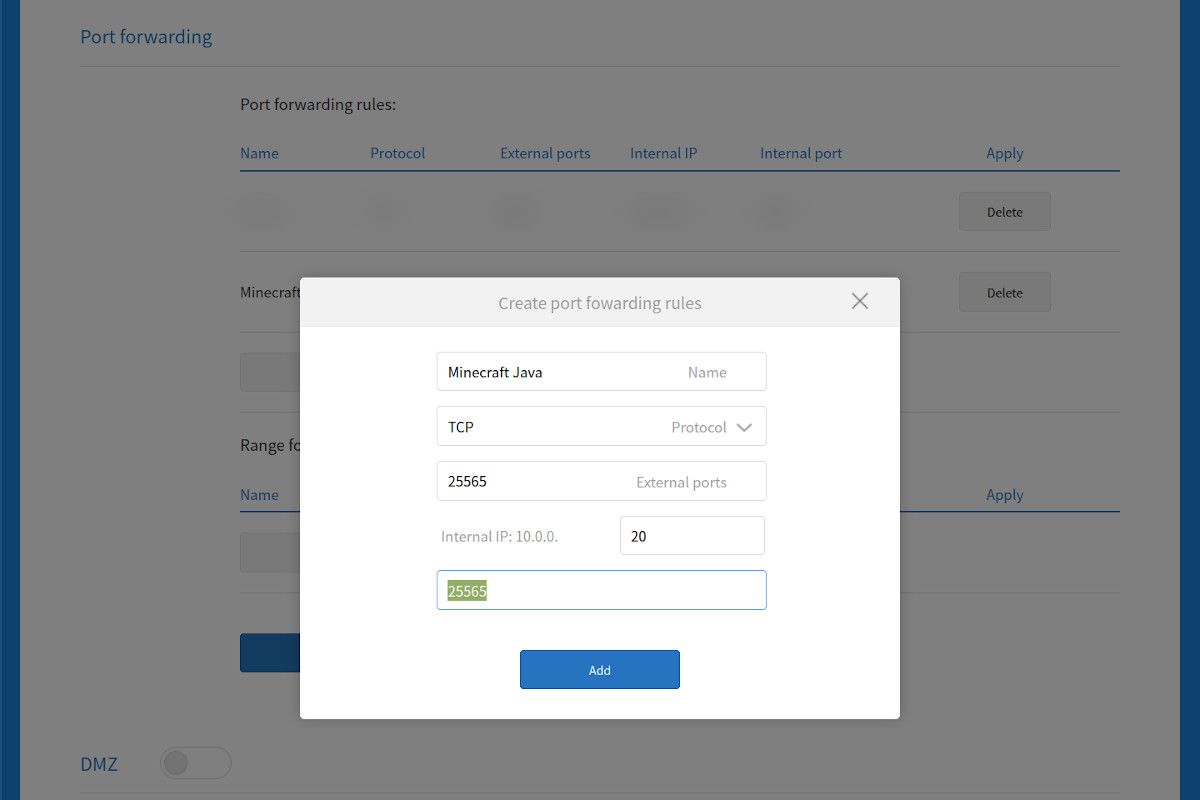Click the Name field containing Minecraft Java
Viewport: 1200px width, 800px height.
602,371
